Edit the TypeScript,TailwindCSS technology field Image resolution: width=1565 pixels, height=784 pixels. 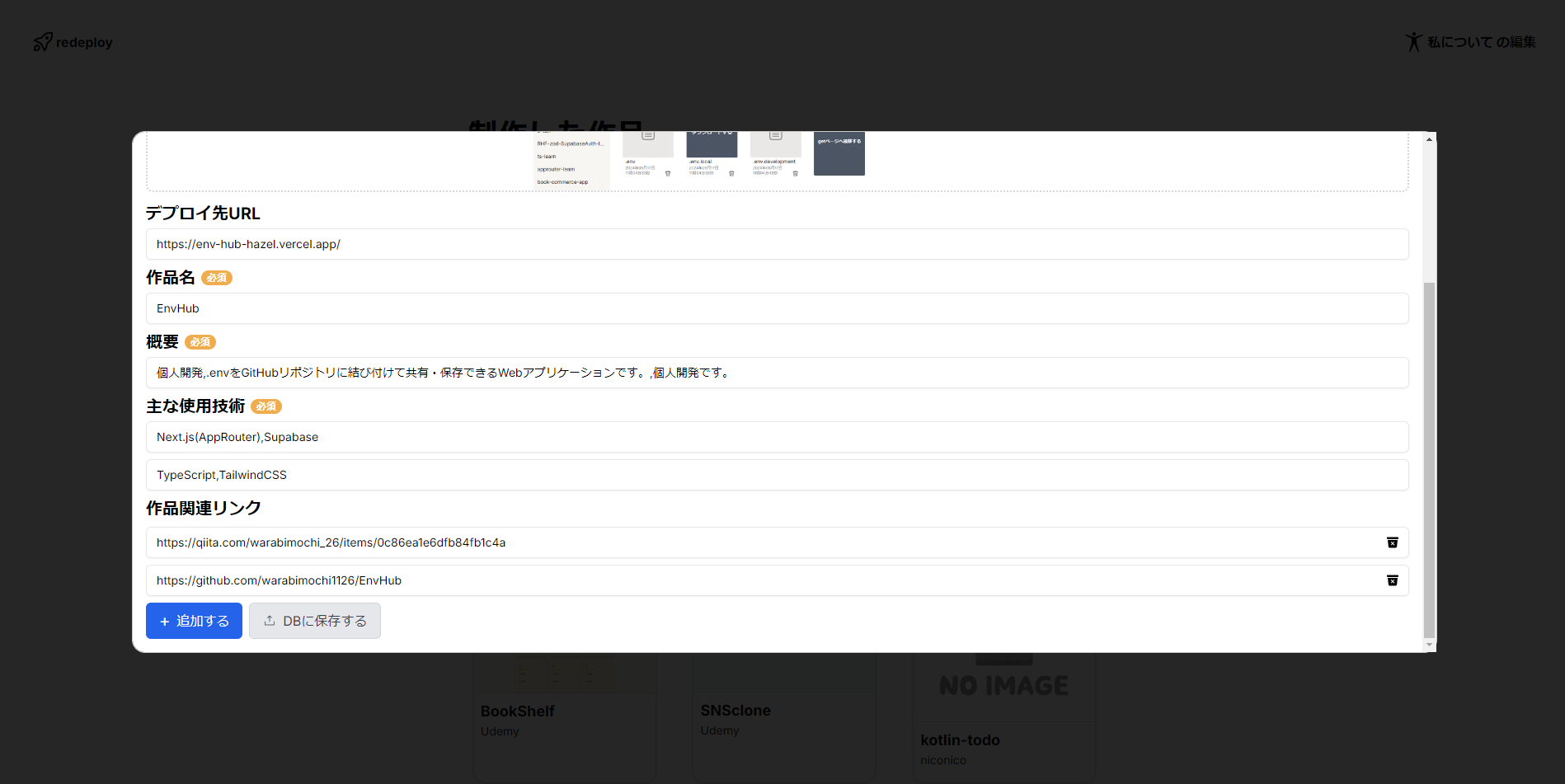777,475
